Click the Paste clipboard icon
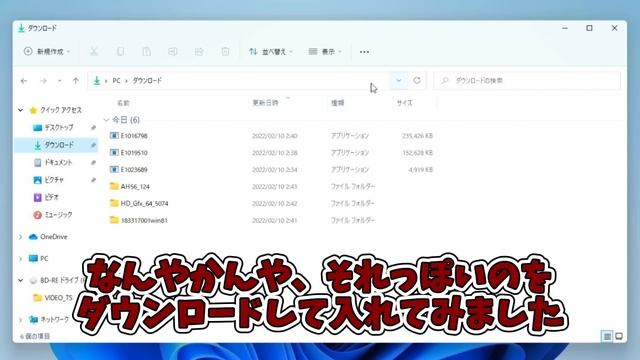Viewport: 640px width, 360px height. (x=146, y=51)
